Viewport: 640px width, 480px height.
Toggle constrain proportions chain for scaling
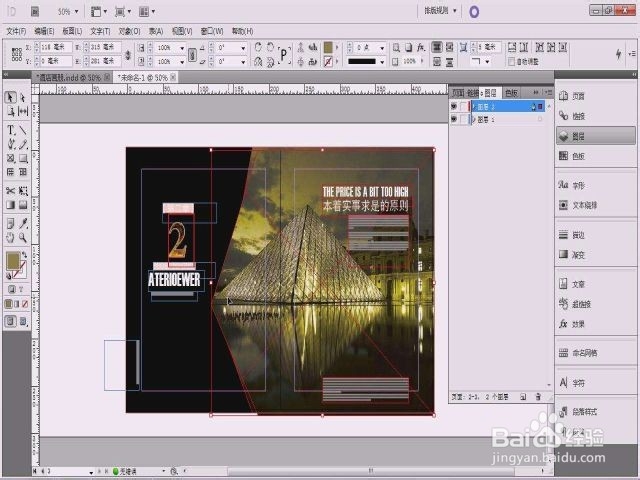coord(192,55)
